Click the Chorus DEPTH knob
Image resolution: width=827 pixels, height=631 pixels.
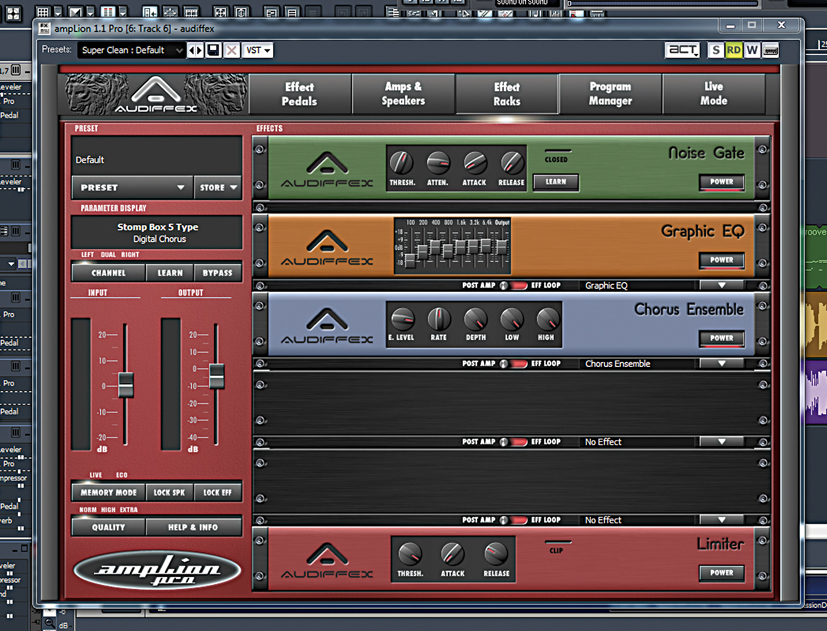point(475,319)
